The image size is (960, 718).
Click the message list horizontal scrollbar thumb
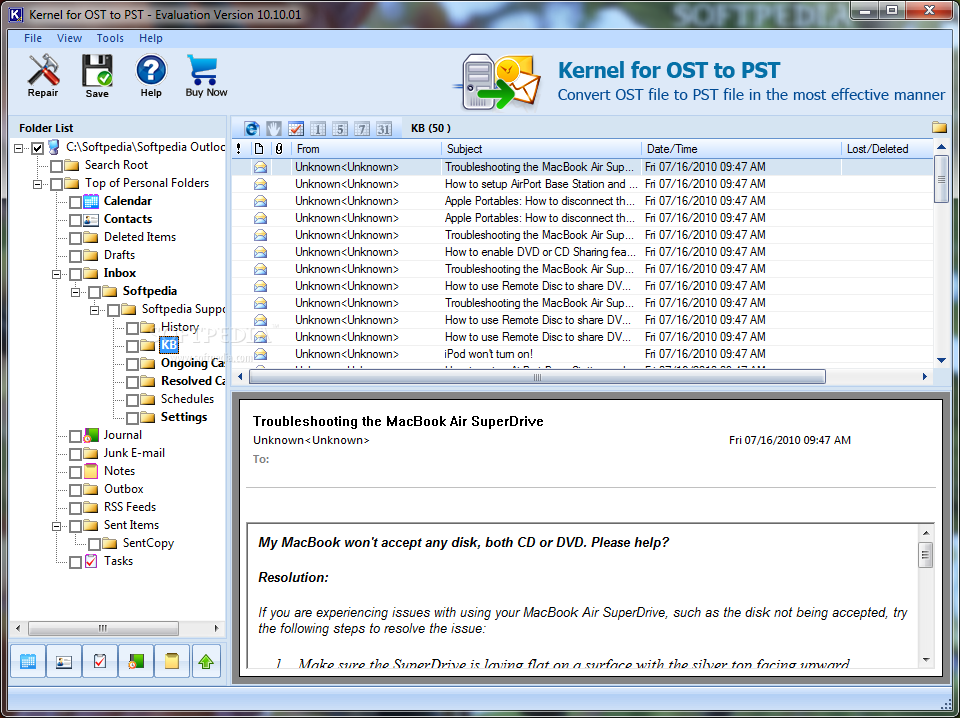[537, 376]
